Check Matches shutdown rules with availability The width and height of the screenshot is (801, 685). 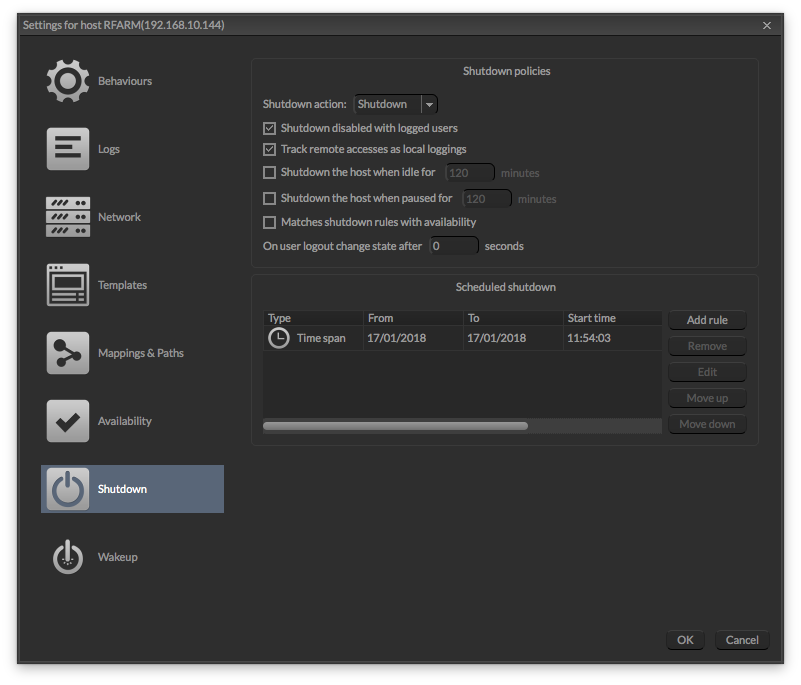(269, 222)
